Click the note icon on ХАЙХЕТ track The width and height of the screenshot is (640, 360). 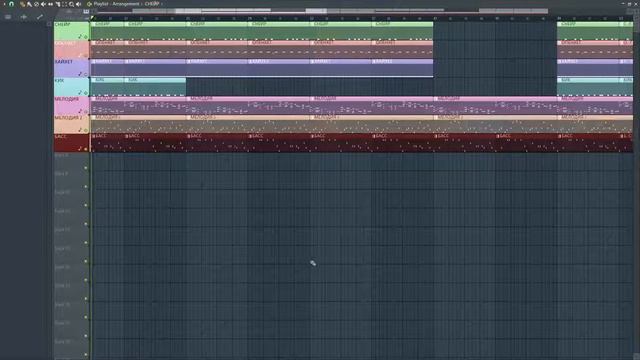coord(80,74)
